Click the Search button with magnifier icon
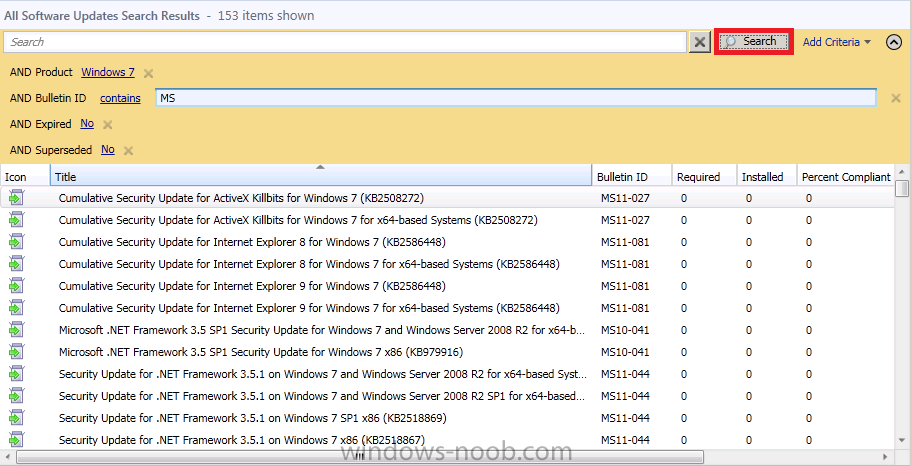Image resolution: width=912 pixels, height=466 pixels. 753,42
